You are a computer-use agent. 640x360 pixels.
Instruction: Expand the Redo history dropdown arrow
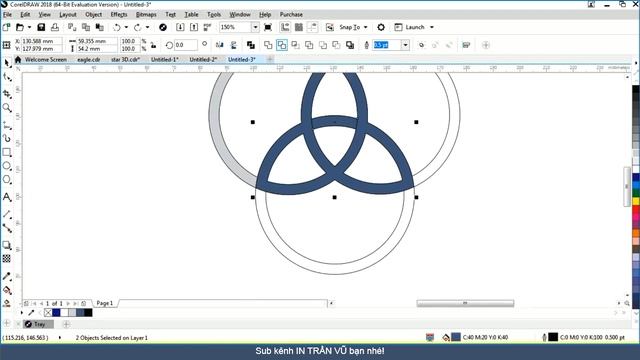coord(147,27)
